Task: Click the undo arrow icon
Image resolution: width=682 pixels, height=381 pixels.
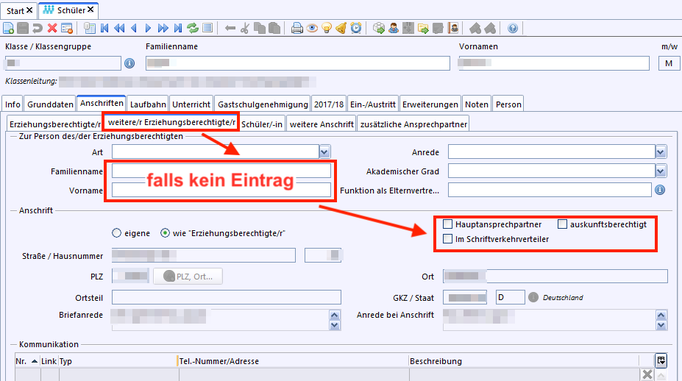Action: pyautogui.click(x=37, y=28)
